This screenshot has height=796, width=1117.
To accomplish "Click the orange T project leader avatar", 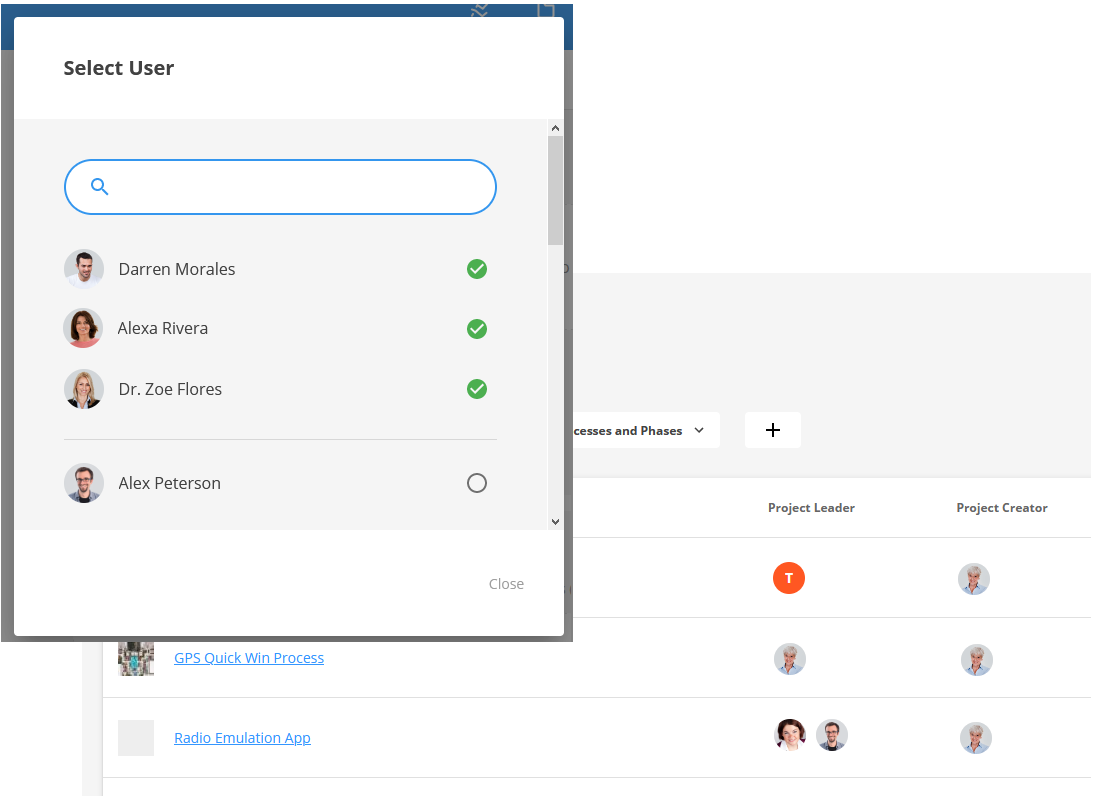I will tap(789, 578).
